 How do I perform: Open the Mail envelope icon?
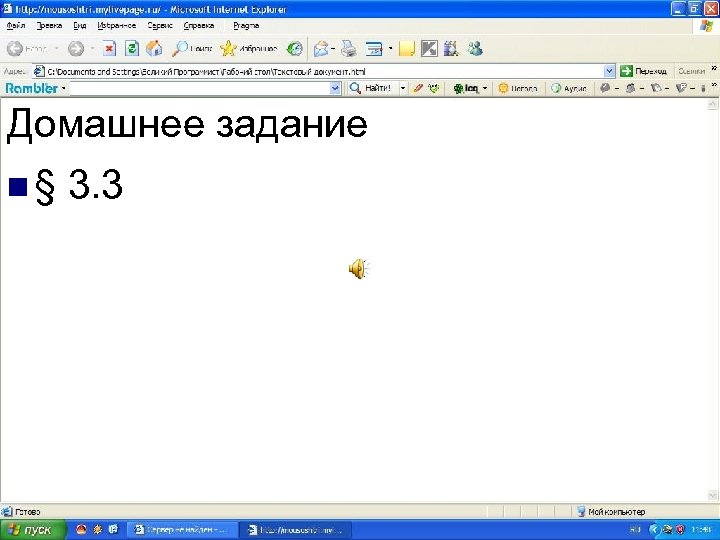pyautogui.click(x=321, y=49)
